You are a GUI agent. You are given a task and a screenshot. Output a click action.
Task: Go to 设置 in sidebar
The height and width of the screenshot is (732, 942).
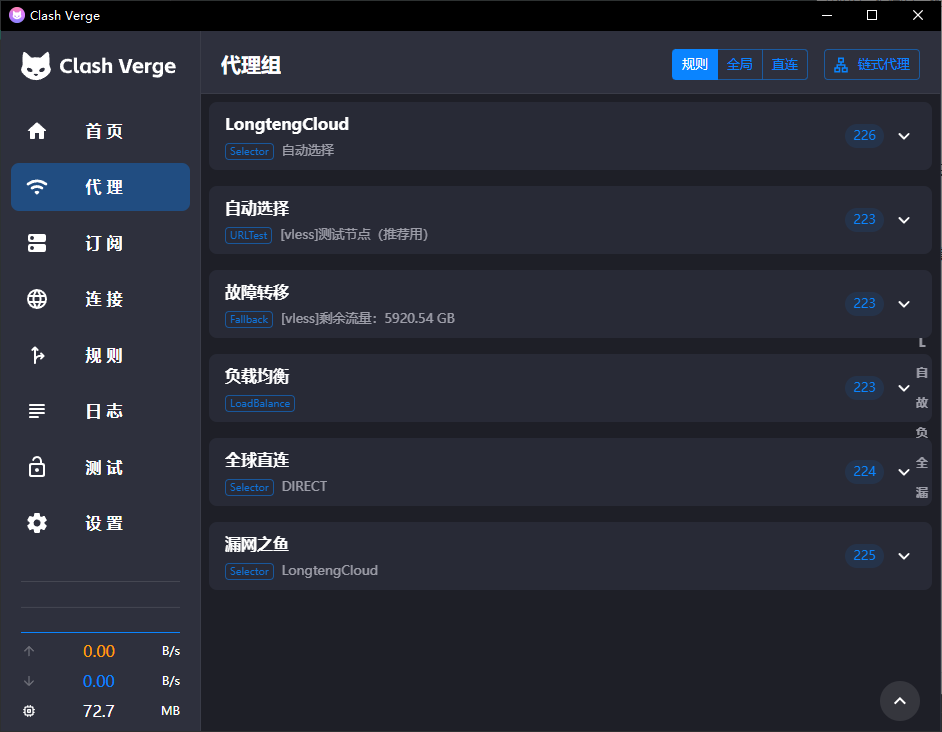(x=100, y=523)
